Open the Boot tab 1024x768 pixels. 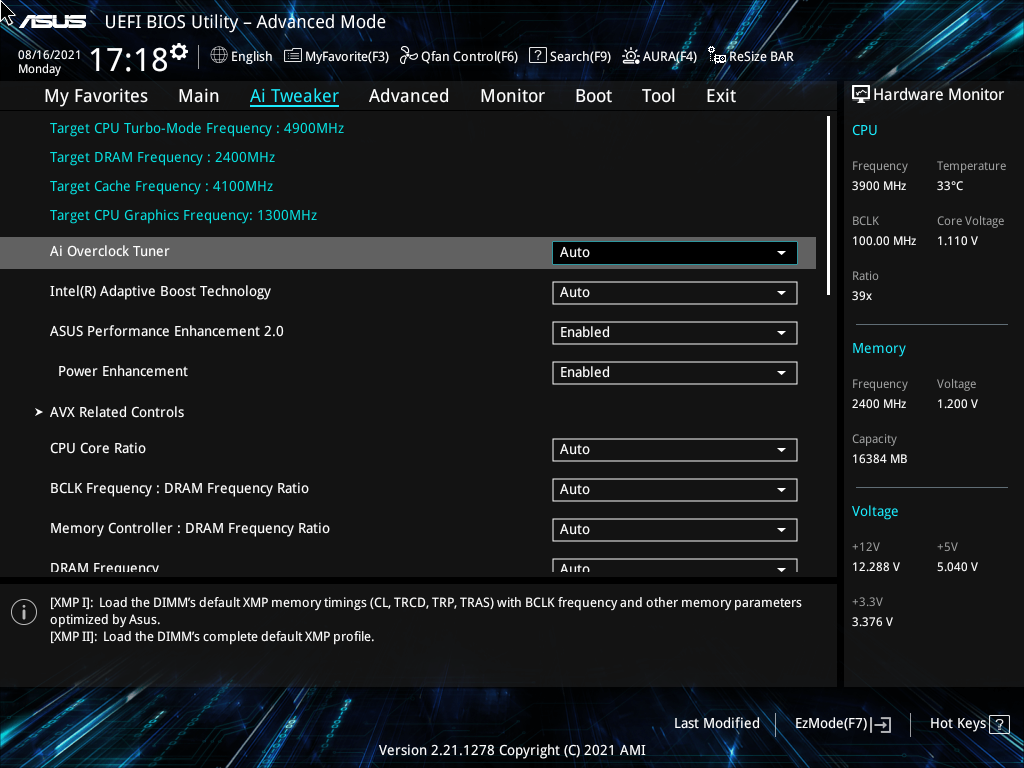coord(594,96)
